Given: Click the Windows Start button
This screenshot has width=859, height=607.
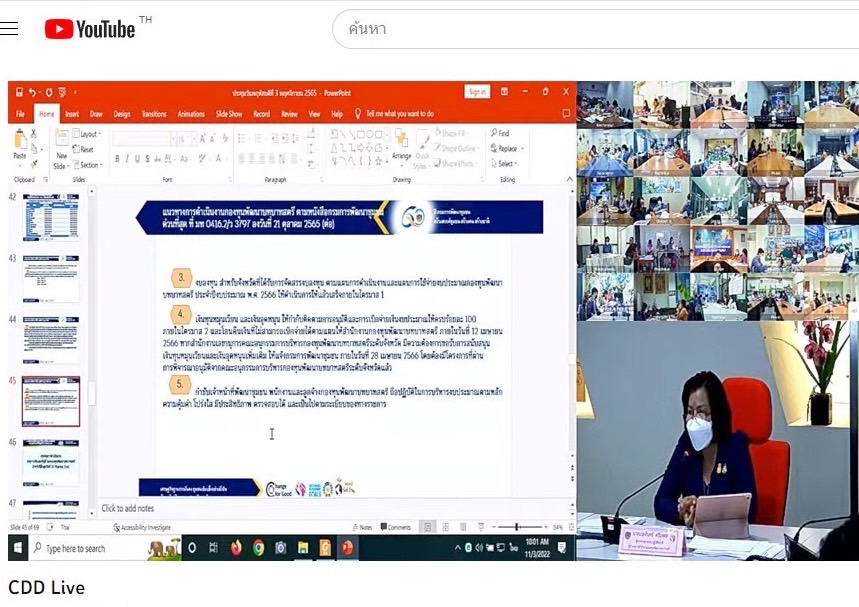Looking at the screenshot, I should [18, 548].
